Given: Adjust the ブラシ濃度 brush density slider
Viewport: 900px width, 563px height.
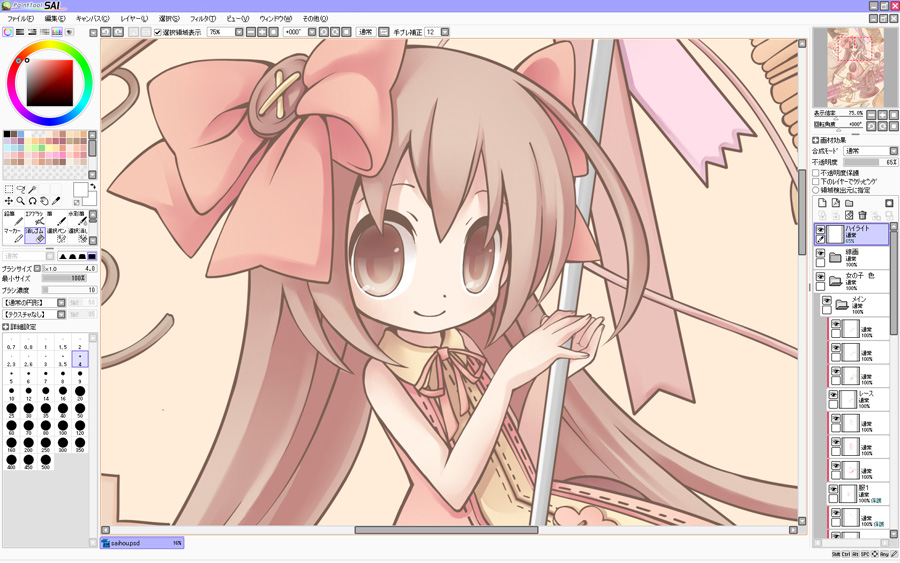Looking at the screenshot, I should 69,290.
